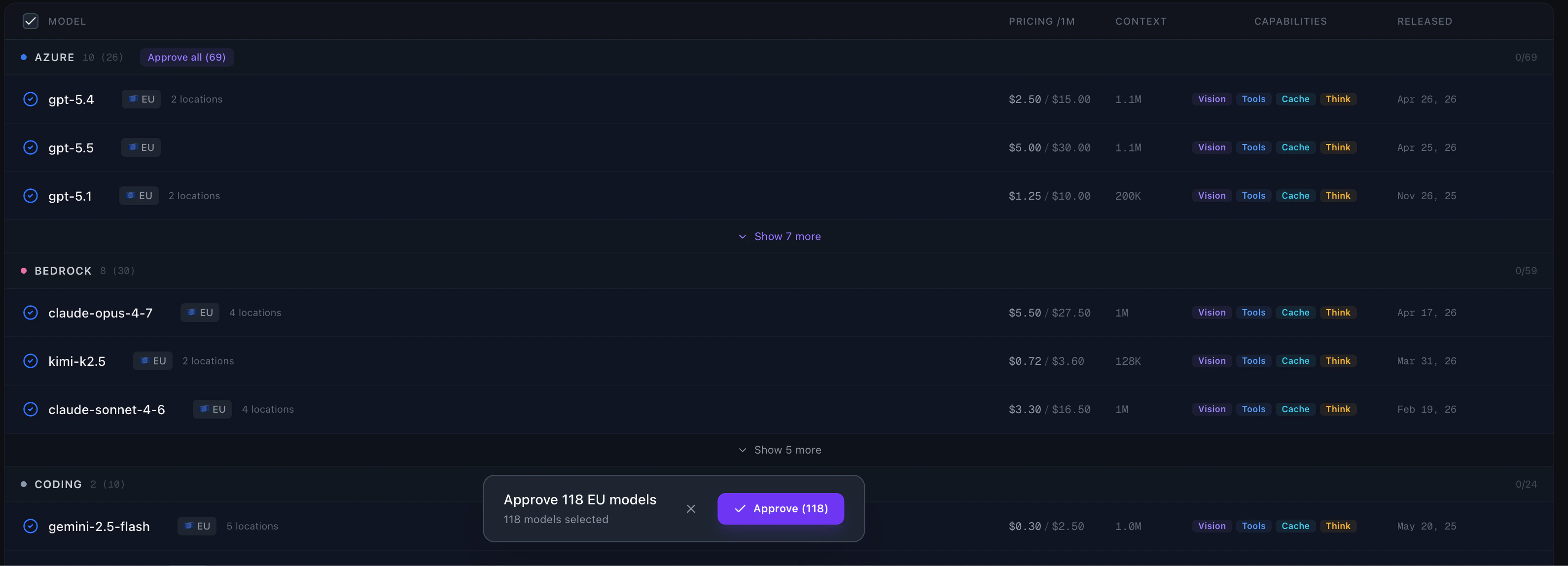Click the Vision tag on gpt-5.4

pyautogui.click(x=1212, y=99)
